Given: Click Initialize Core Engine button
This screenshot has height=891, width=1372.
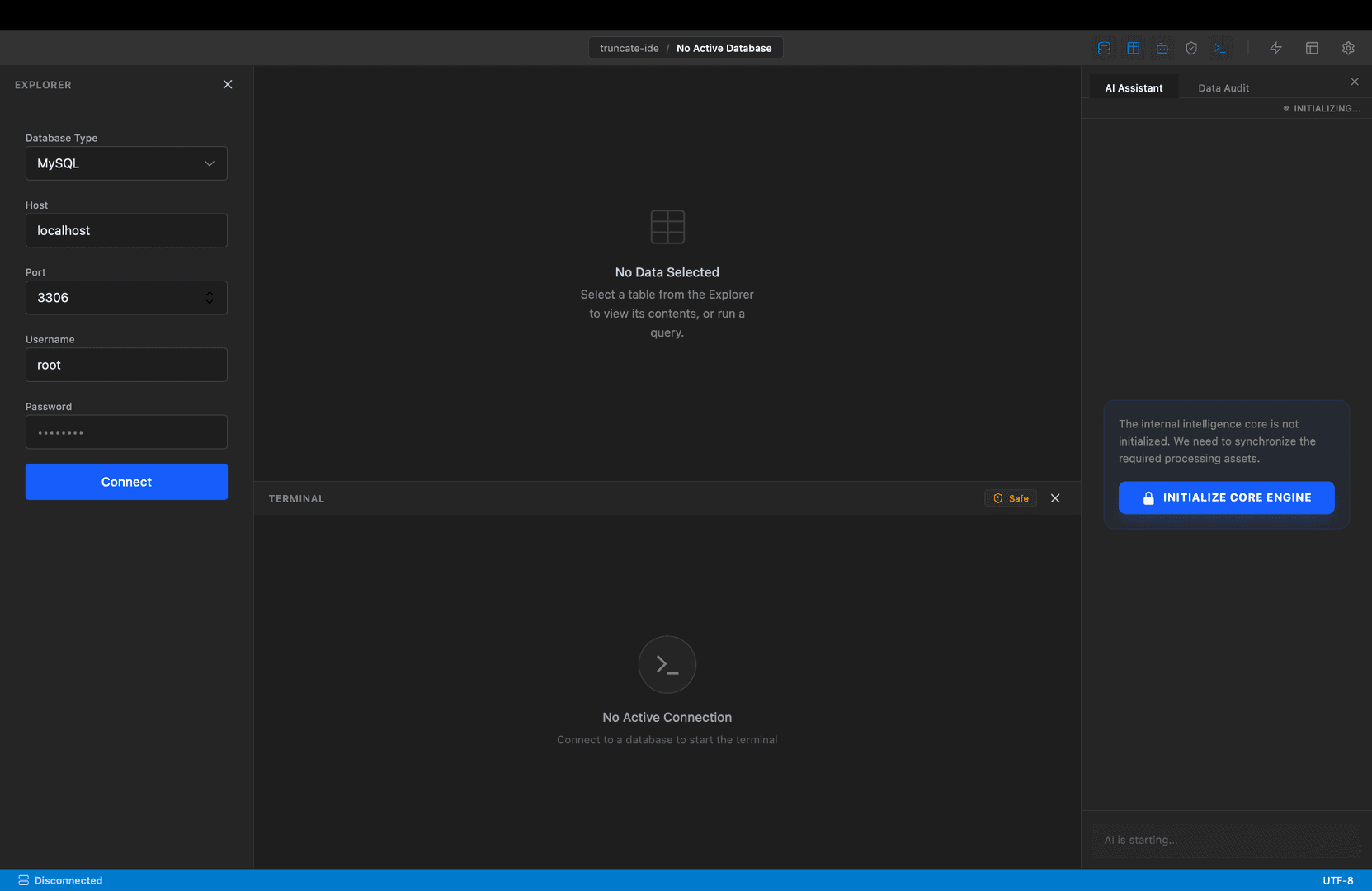Looking at the screenshot, I should 1226,497.
